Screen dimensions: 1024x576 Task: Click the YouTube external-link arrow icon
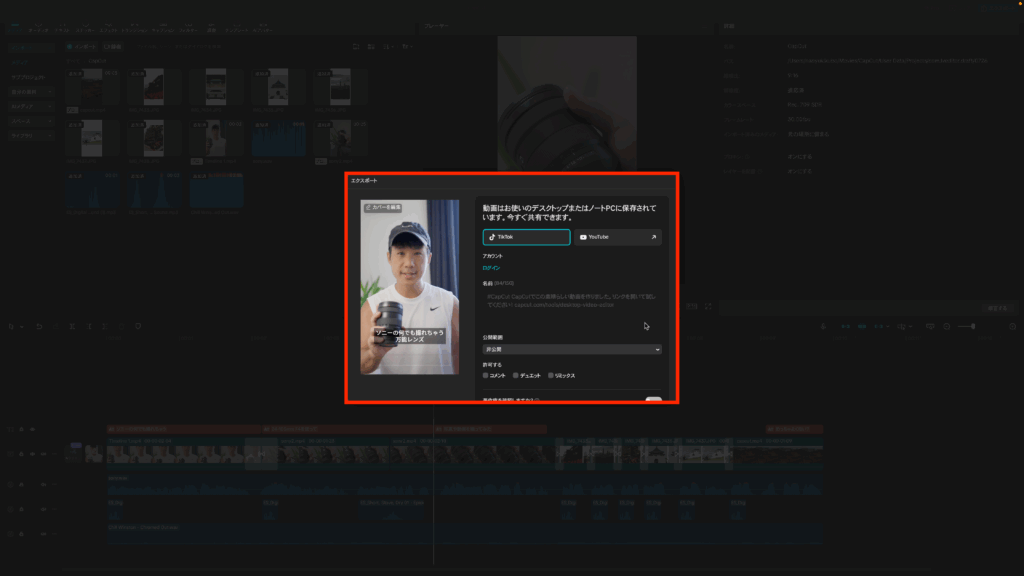653,237
